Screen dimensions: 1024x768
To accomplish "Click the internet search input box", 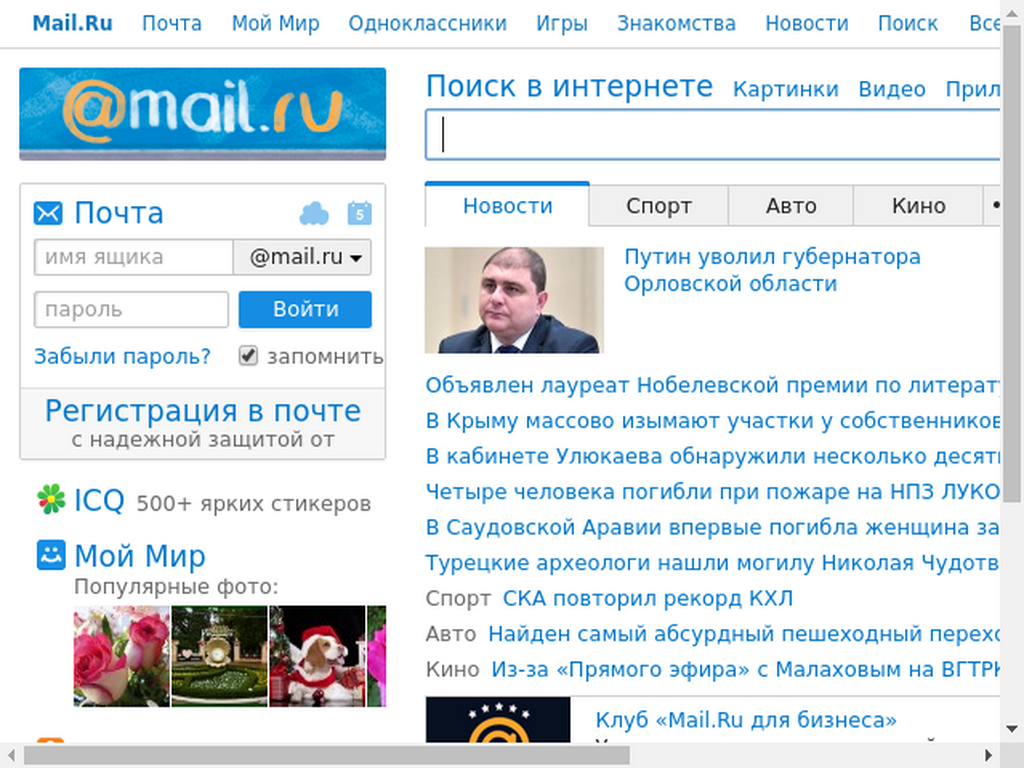I will coord(712,135).
